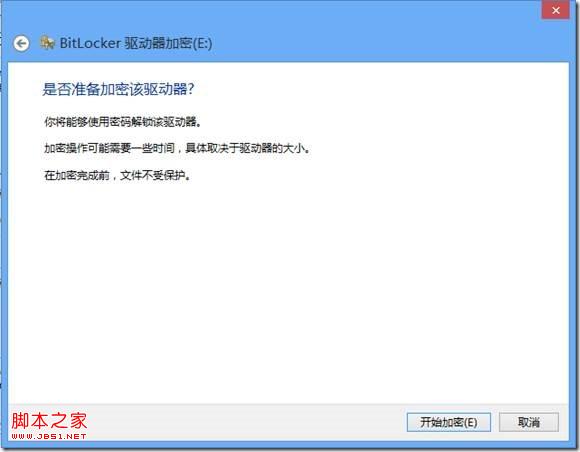This screenshot has height=452, width=580.
Task: Click the word BitLocker in the title
Action: [x=90, y=43]
